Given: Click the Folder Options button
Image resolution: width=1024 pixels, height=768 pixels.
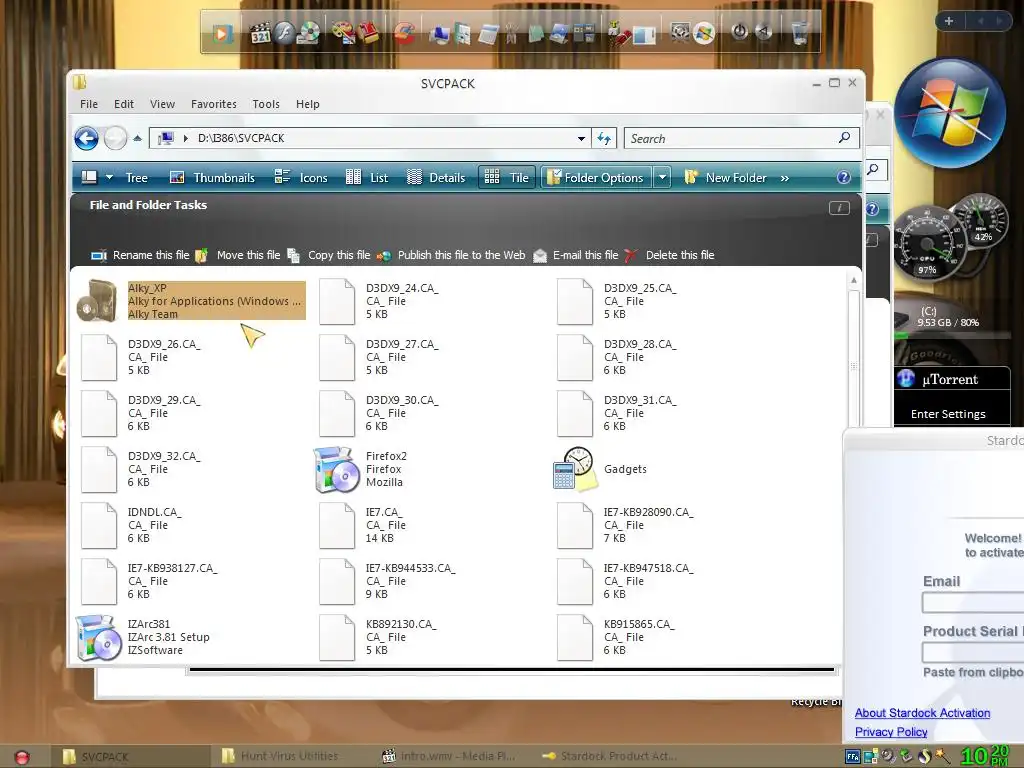Looking at the screenshot, I should click(x=596, y=178).
